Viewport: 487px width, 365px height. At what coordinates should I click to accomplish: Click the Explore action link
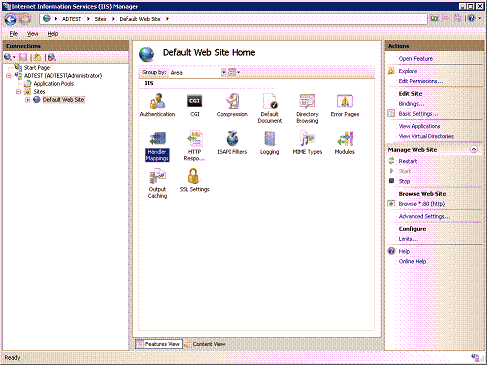[x=408, y=71]
